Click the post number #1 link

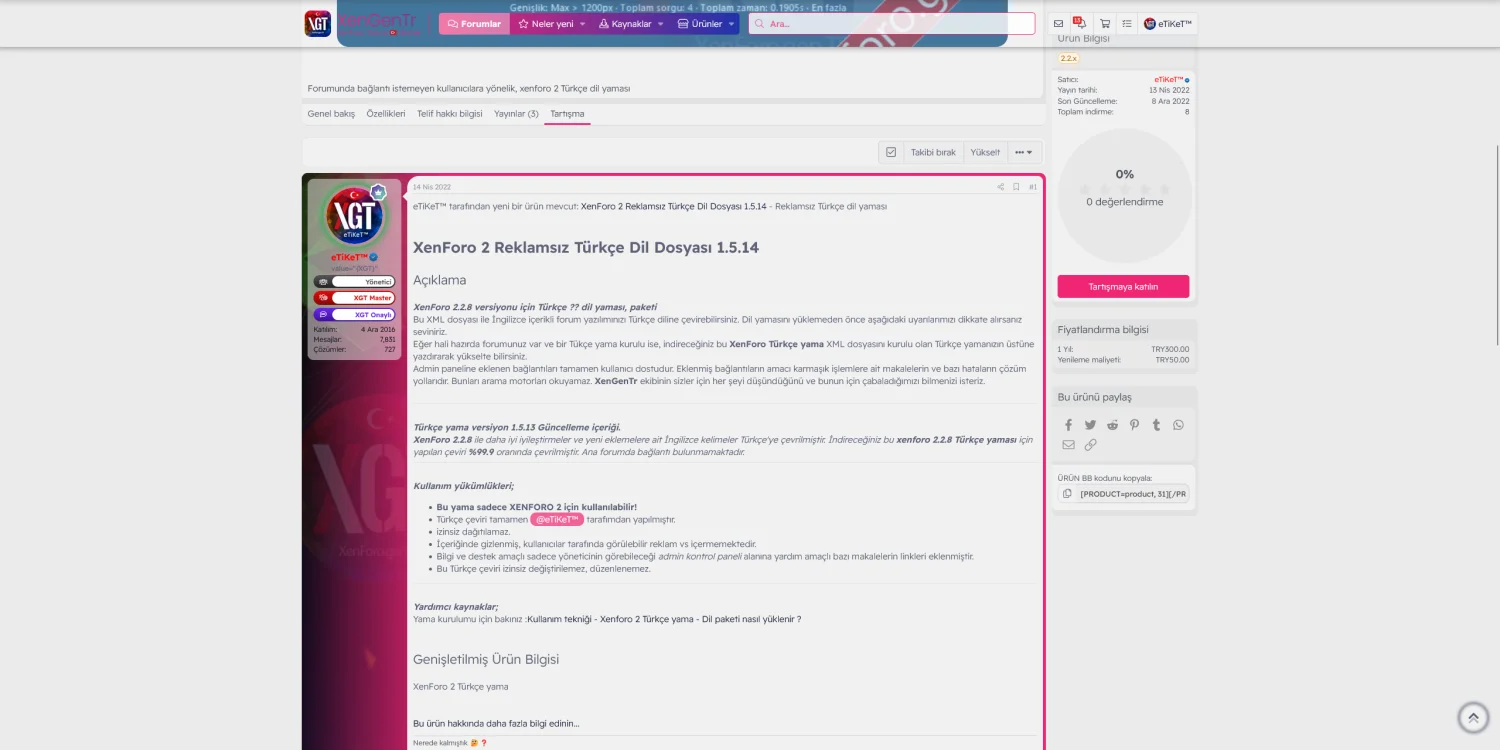1033,187
